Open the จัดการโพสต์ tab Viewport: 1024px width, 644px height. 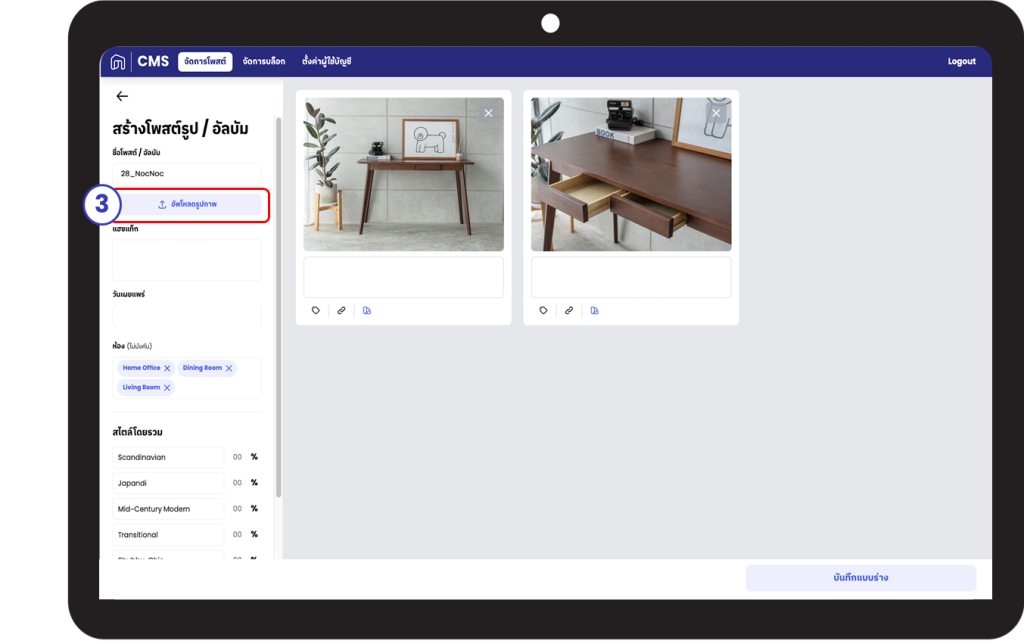coord(205,62)
